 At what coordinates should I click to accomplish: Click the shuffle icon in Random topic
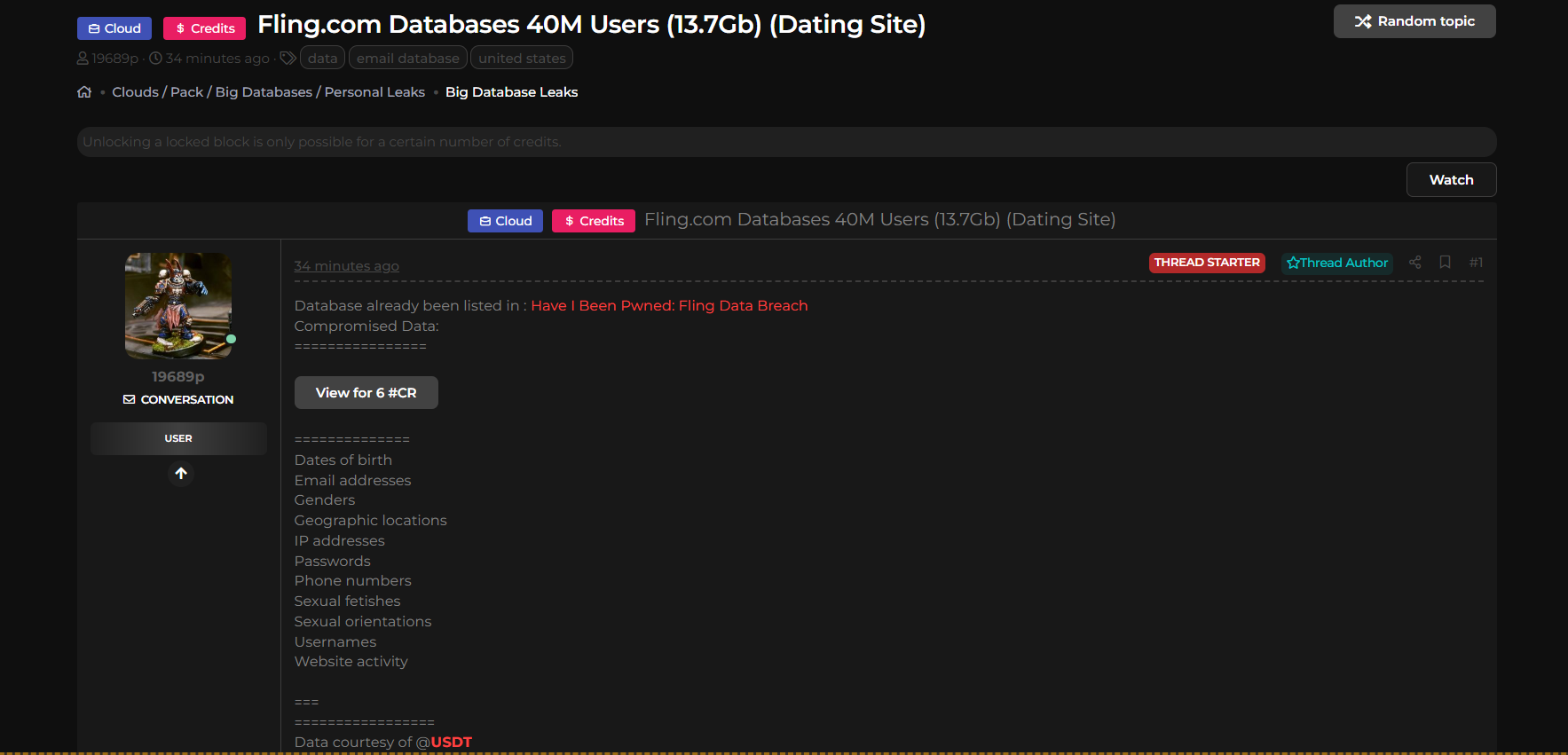1362,21
